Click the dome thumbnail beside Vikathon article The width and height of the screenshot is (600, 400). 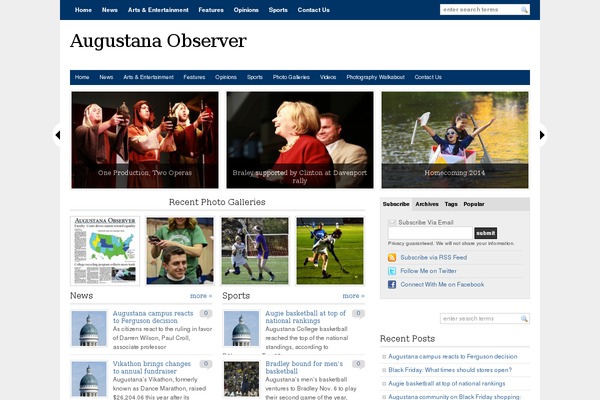[x=89, y=379]
